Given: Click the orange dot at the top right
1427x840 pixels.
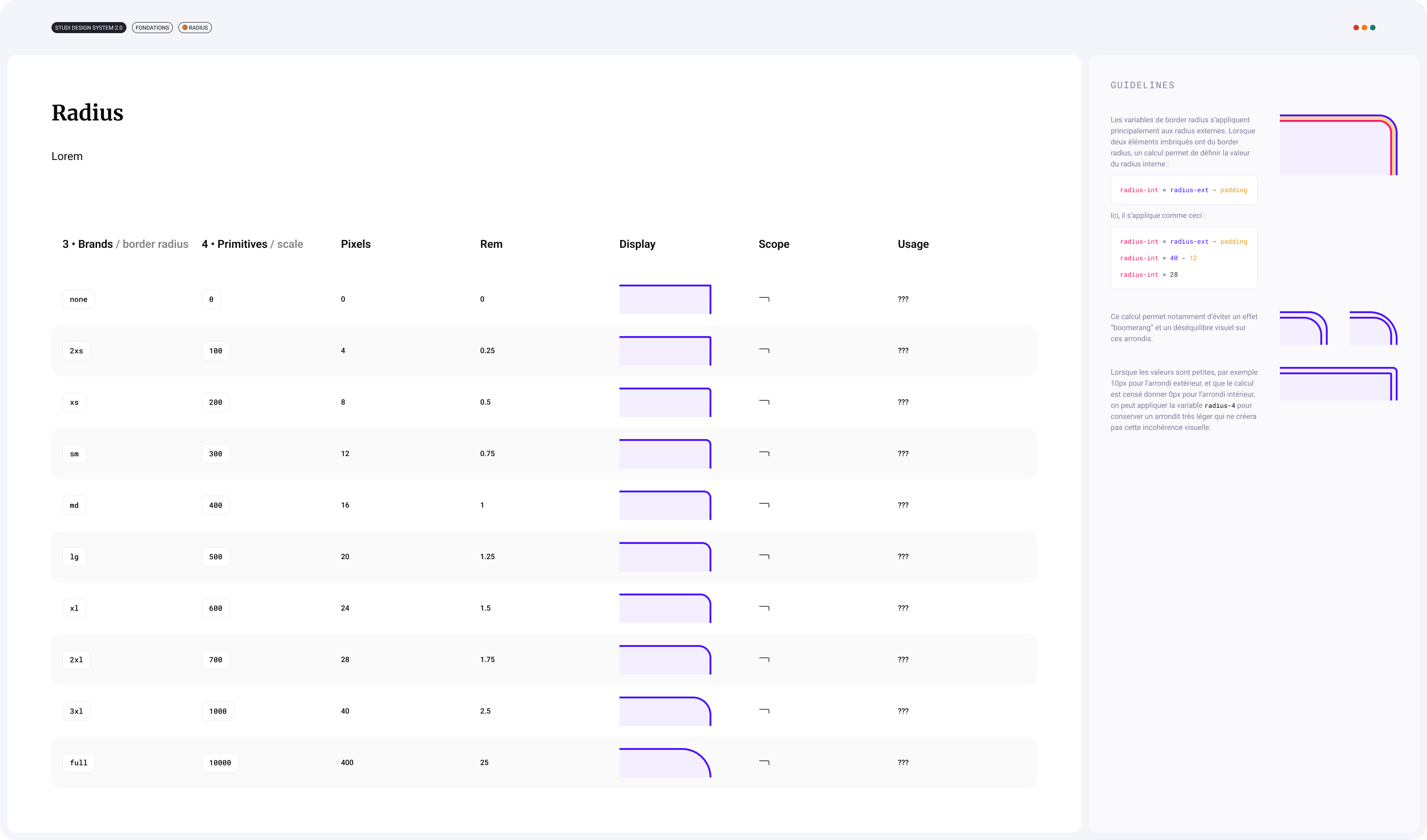Looking at the screenshot, I should [1364, 28].
